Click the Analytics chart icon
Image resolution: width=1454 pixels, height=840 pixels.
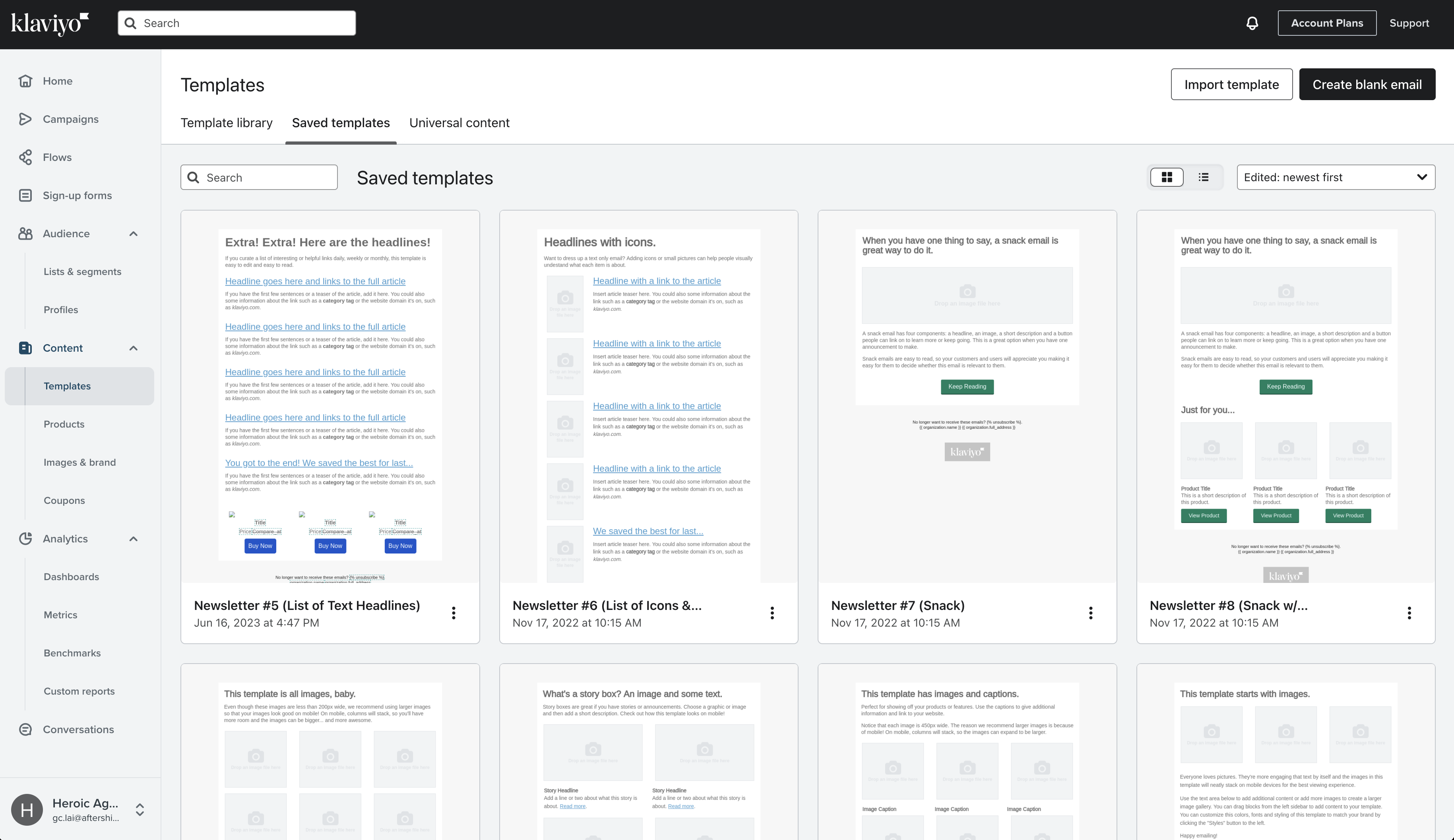click(25, 538)
